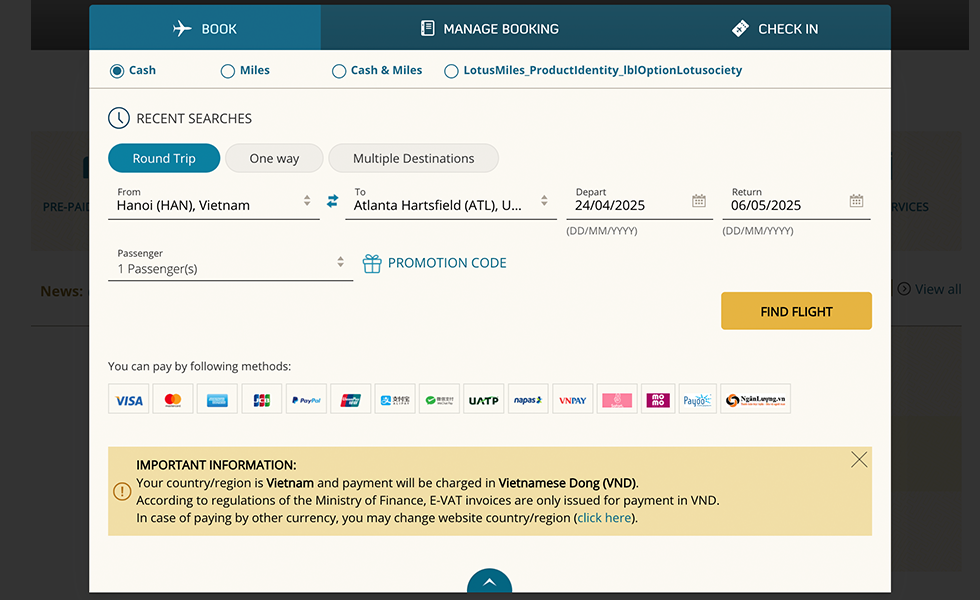Switch to the Check In tab

coord(775,29)
